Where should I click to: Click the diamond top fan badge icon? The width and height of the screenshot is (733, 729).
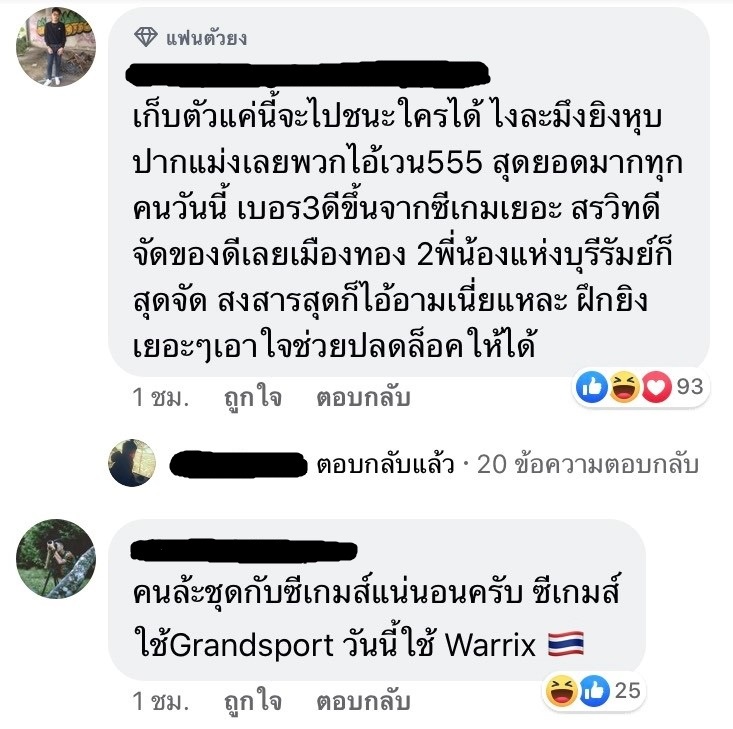tap(145, 36)
